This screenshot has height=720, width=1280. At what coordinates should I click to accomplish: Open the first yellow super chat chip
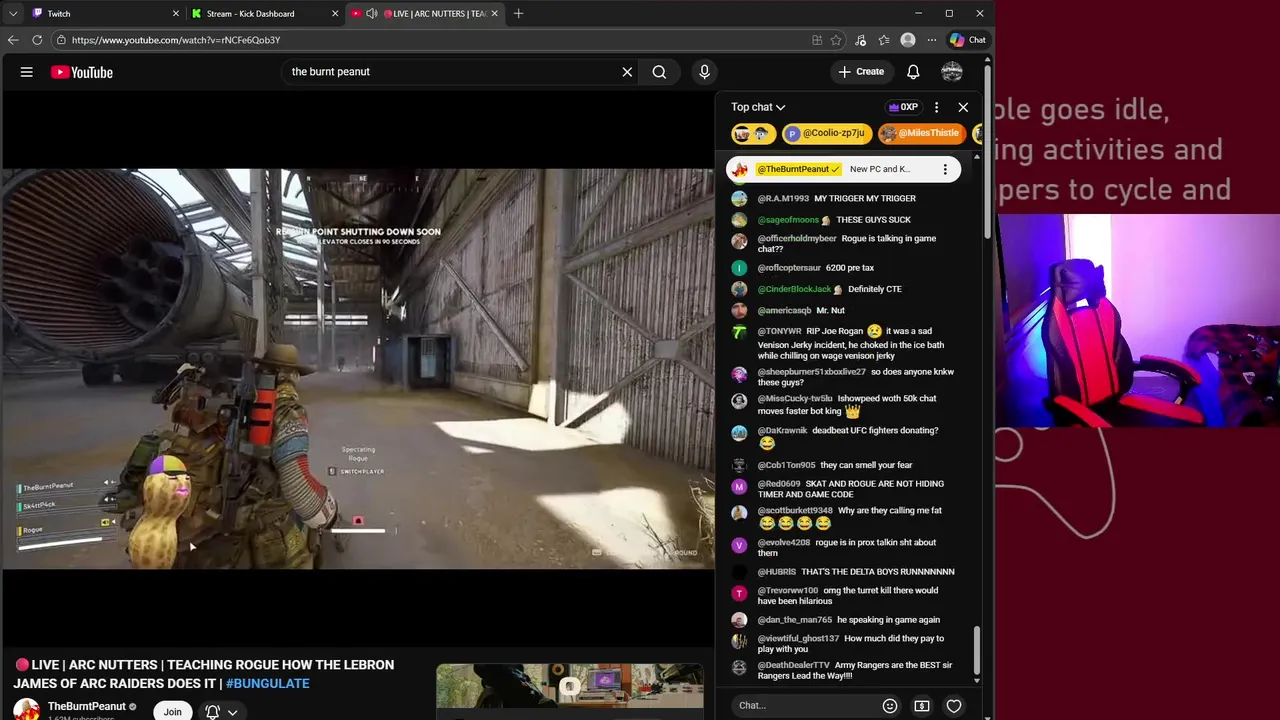tap(753, 133)
